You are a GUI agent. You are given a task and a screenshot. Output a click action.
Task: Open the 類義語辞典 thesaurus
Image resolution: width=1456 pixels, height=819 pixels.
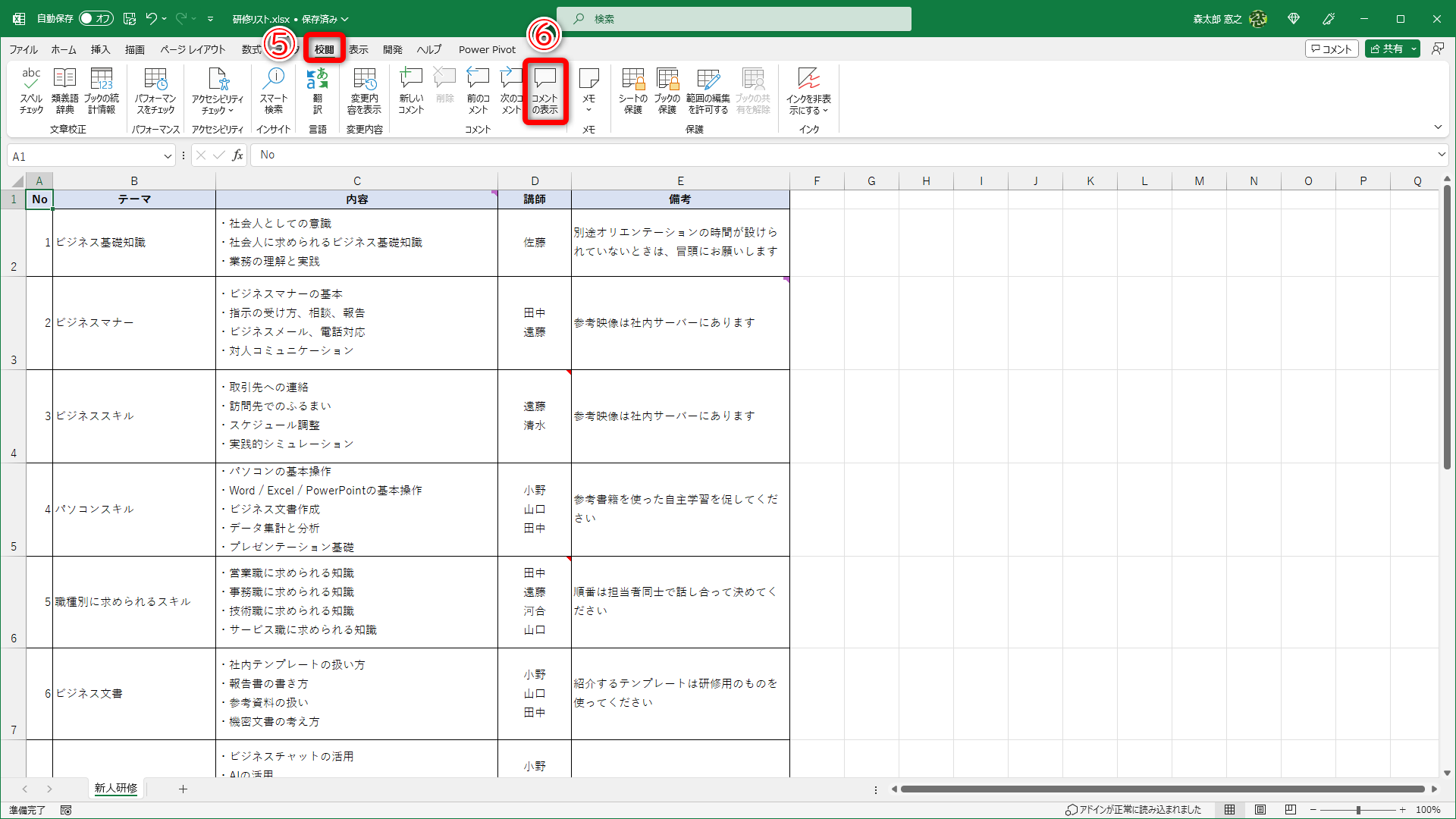64,91
